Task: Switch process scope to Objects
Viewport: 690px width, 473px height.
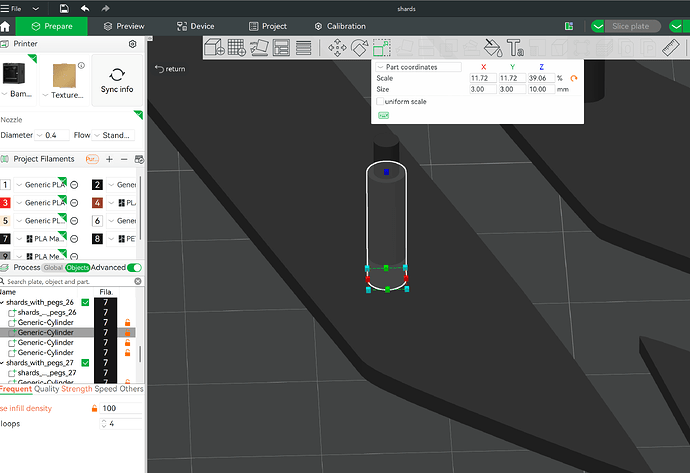Action: (77, 268)
